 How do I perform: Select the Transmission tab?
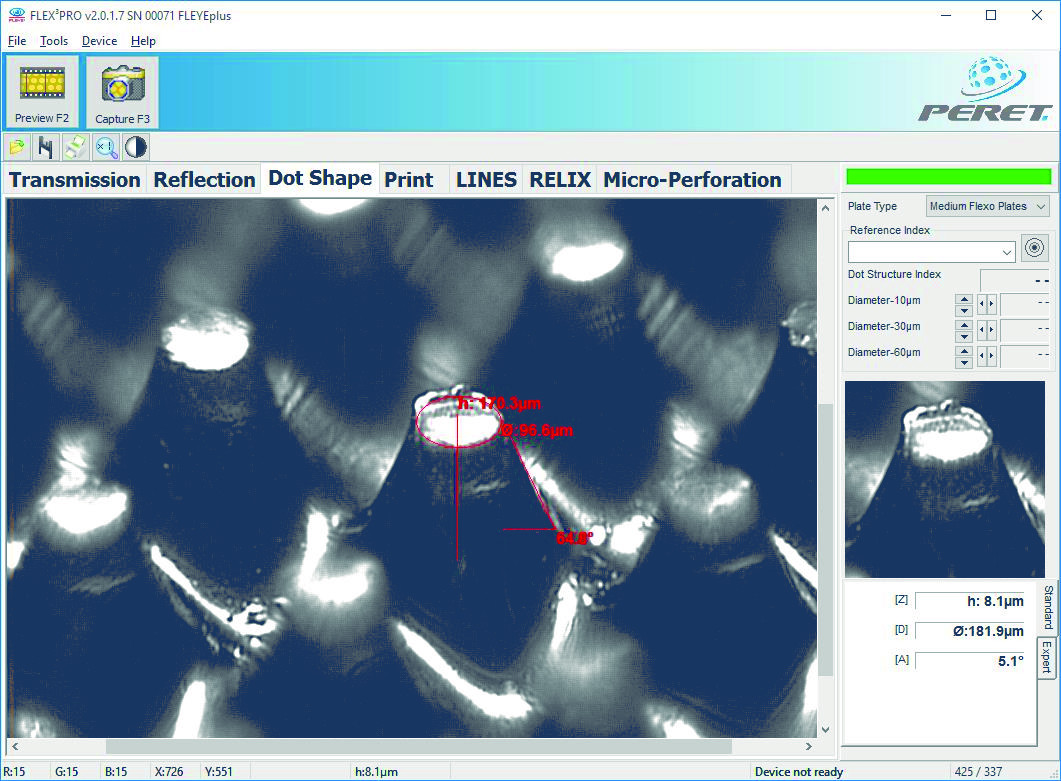click(x=75, y=180)
